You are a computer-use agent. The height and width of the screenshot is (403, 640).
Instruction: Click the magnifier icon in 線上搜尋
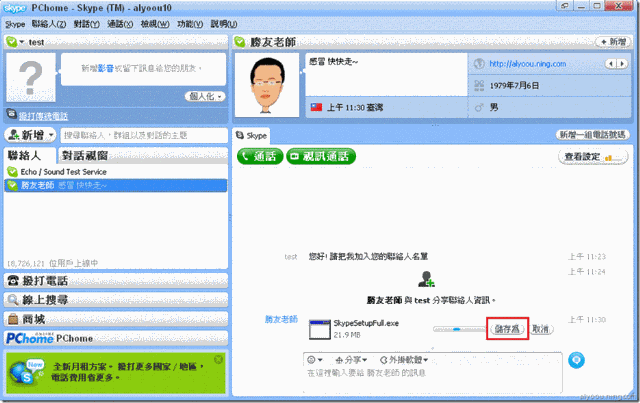13,300
